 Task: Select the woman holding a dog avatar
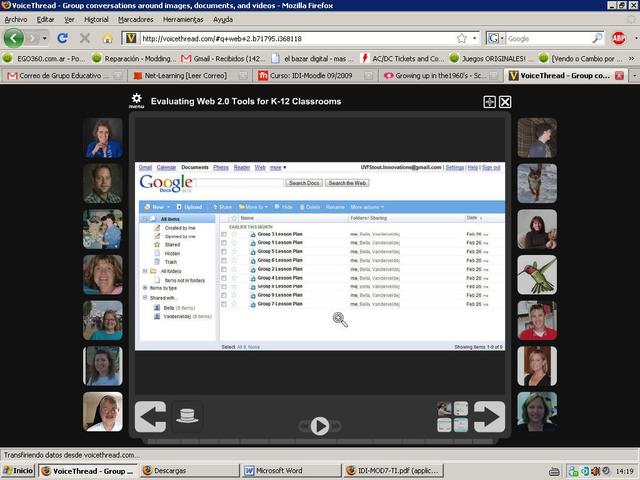[x=537, y=229]
